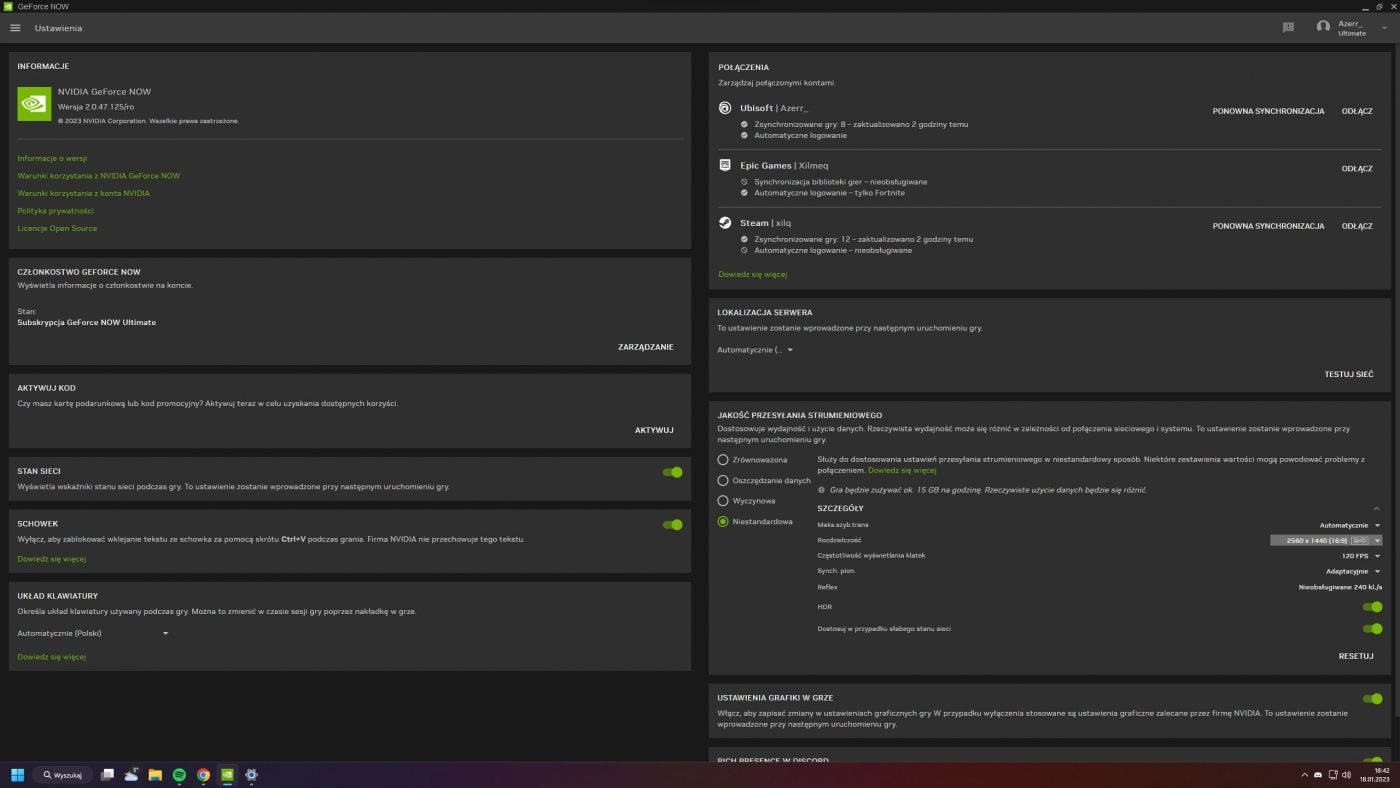
Task: Open the hamburger navigation menu
Action: coord(15,28)
